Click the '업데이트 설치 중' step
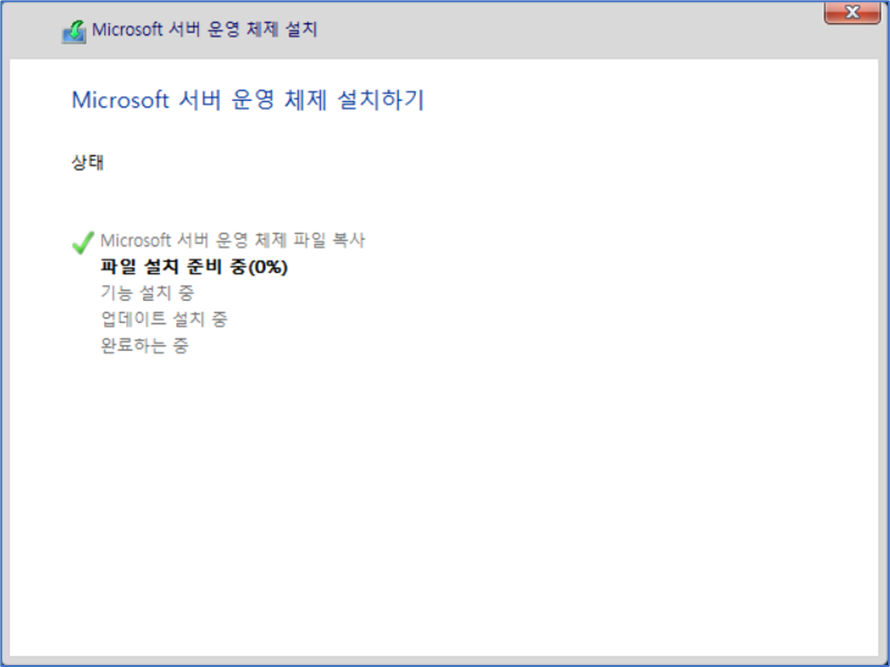Viewport: 890px width, 667px height. point(164,319)
